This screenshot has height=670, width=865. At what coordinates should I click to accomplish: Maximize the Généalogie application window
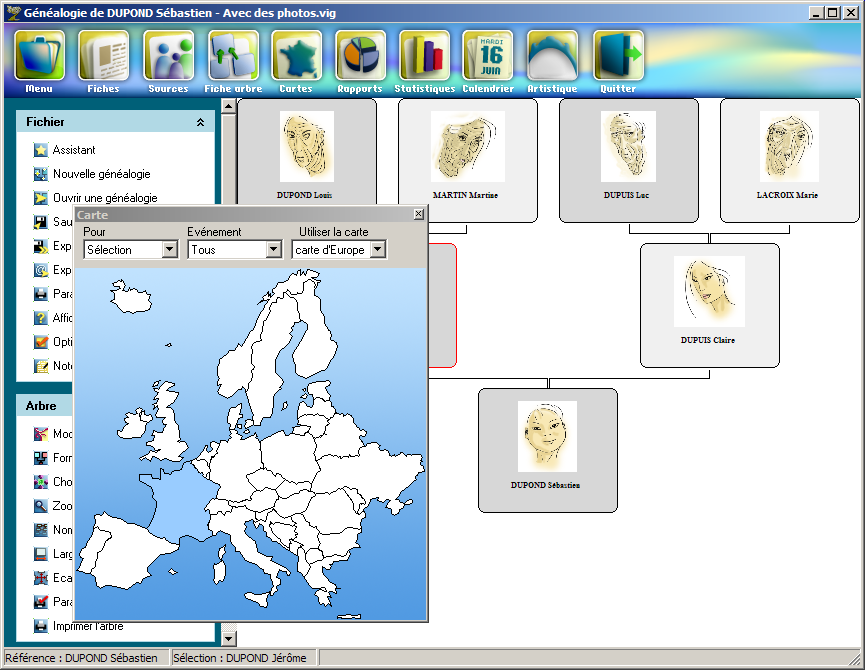point(833,13)
